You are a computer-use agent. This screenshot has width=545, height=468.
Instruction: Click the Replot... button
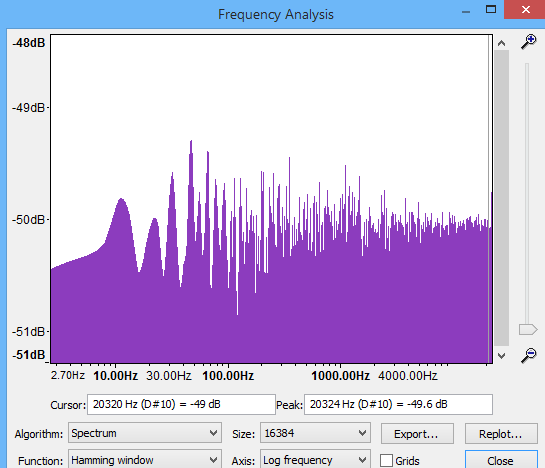(x=501, y=434)
